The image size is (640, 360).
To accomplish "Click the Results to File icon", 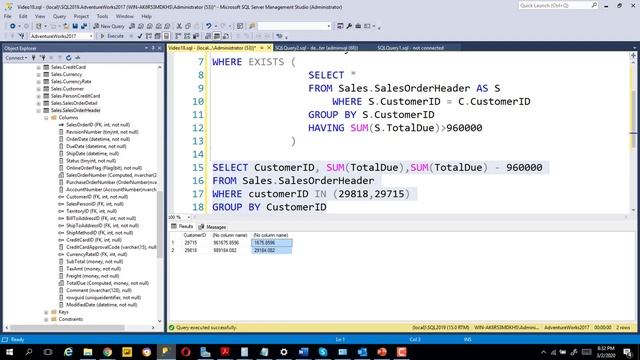I will tap(226, 36).
